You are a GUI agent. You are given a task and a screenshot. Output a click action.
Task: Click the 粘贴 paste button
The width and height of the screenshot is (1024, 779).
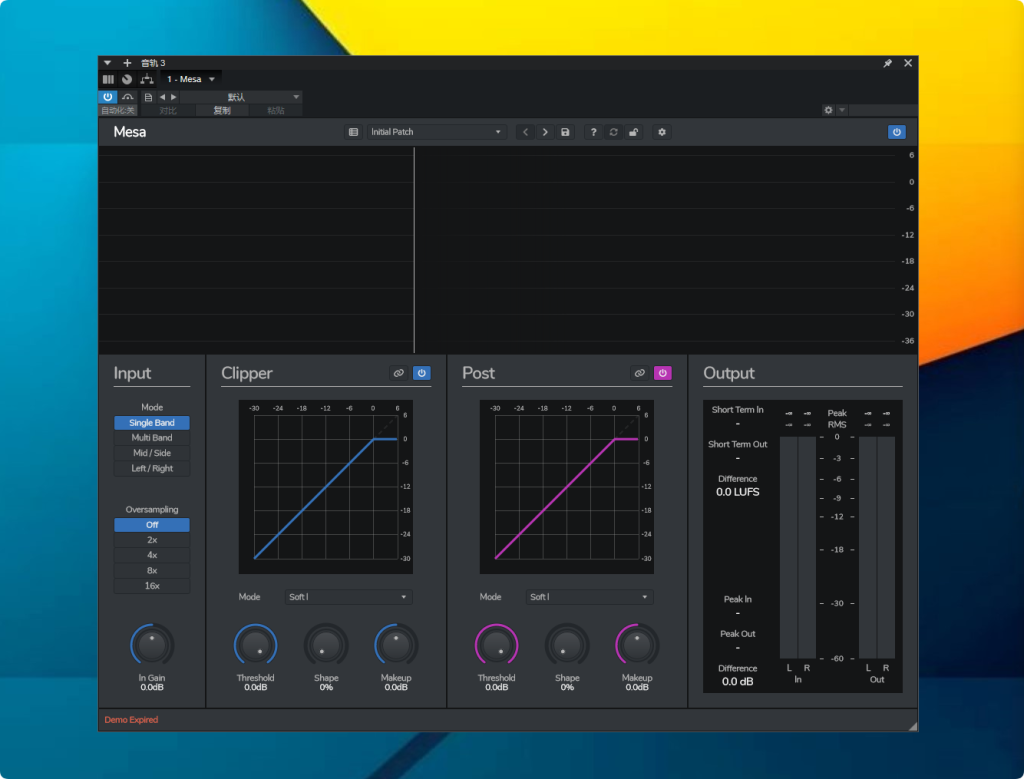(x=276, y=110)
